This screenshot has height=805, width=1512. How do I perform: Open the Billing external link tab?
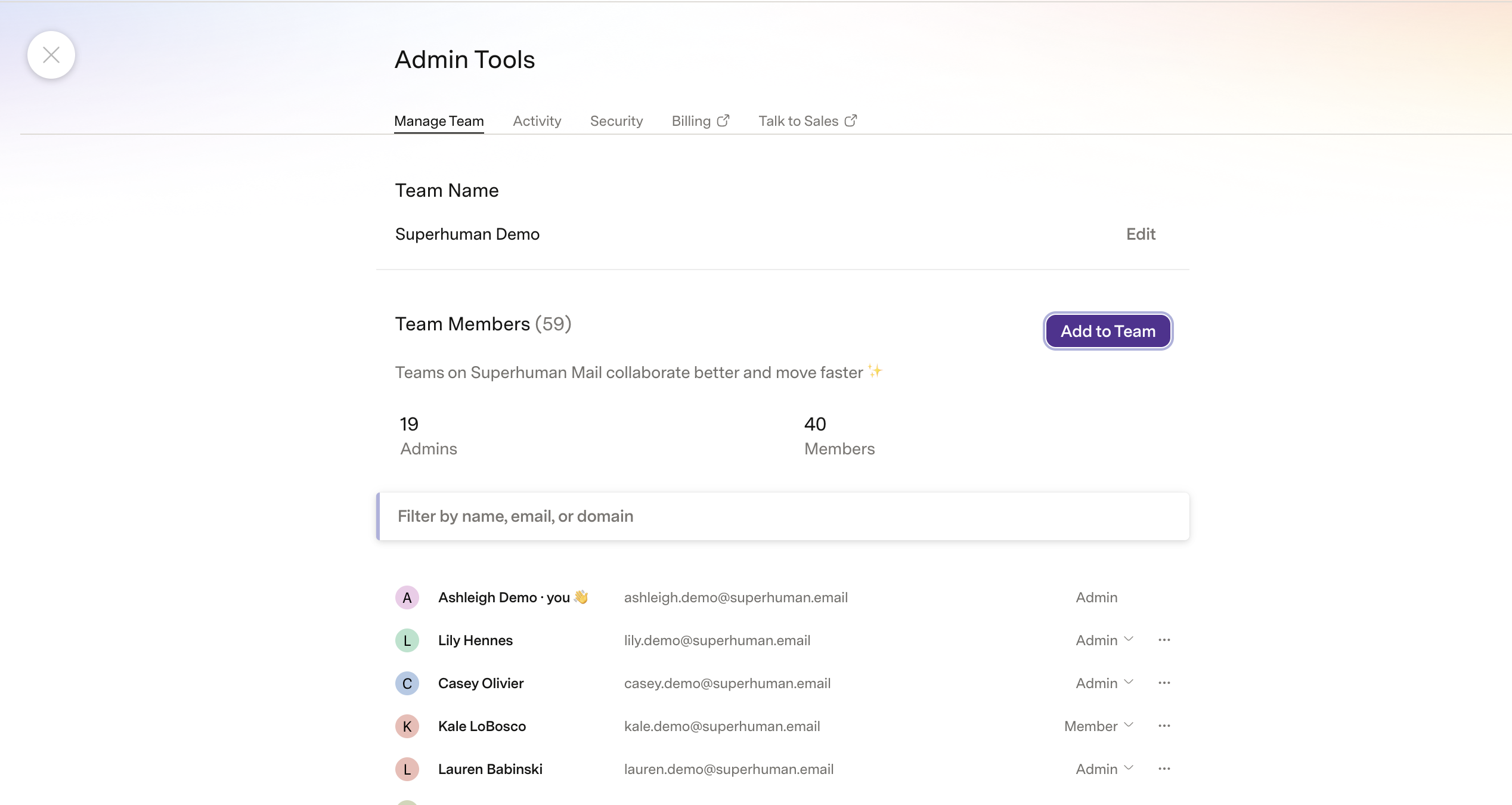[x=701, y=121]
